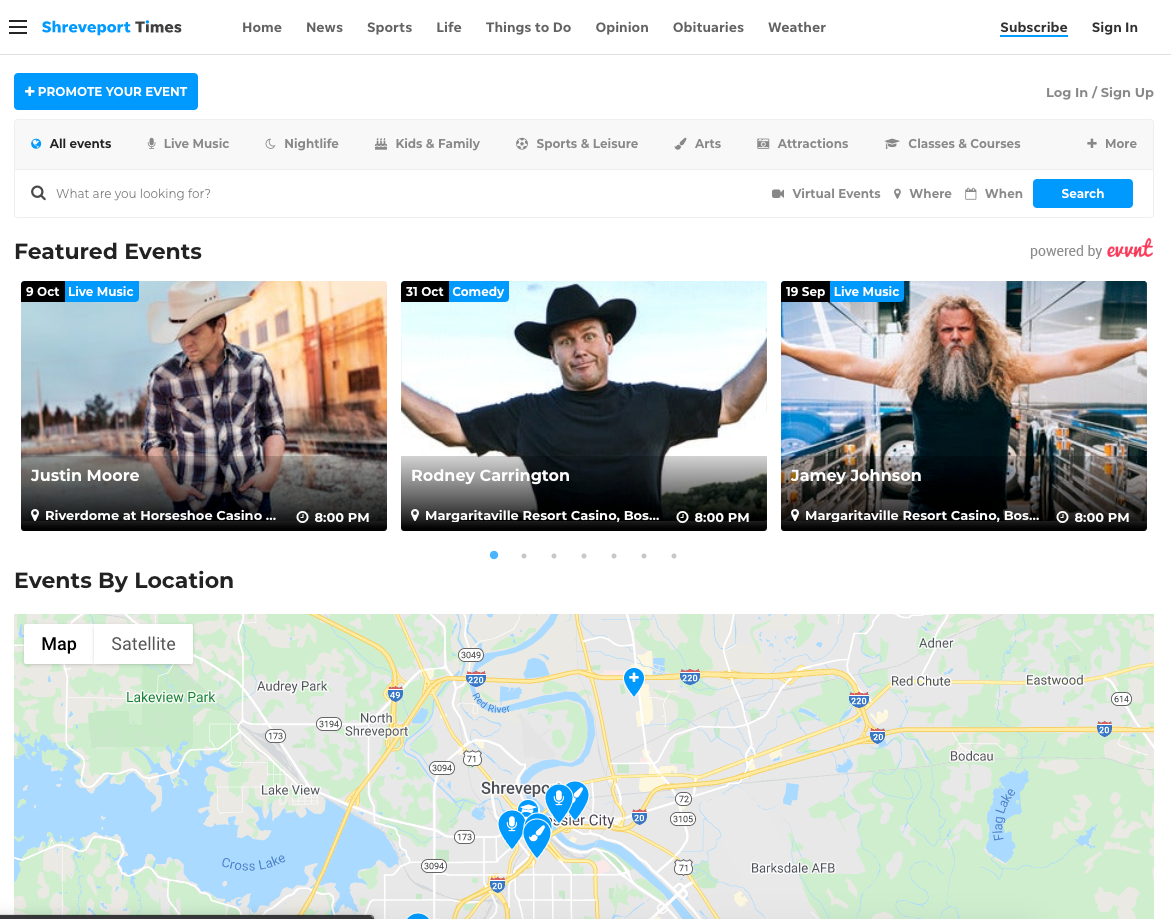Viewport: 1171px width, 919px height.
Task: Go to the fourth carousel dot
Action: [584, 555]
